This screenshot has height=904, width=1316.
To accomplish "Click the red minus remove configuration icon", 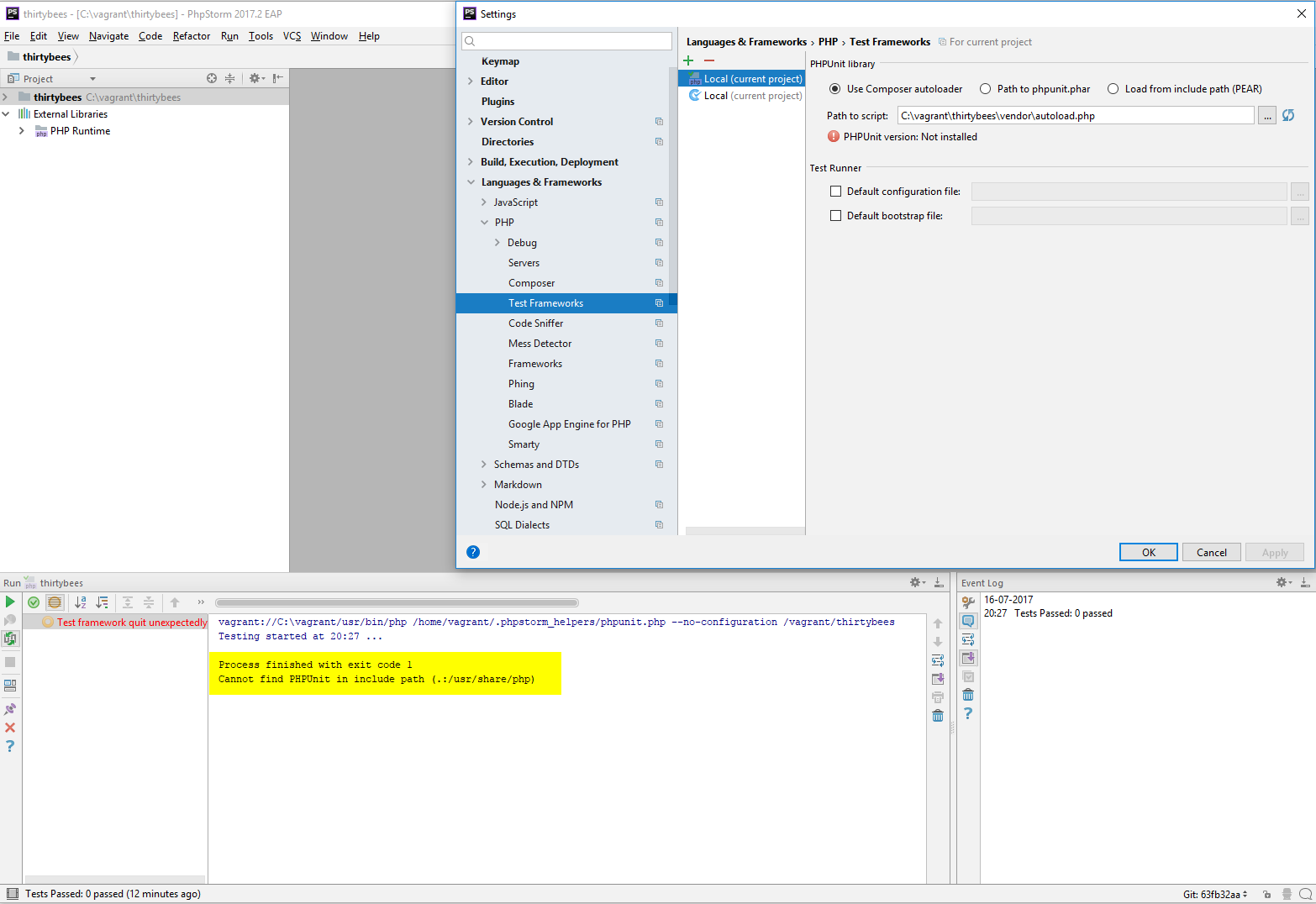I will tap(709, 60).
